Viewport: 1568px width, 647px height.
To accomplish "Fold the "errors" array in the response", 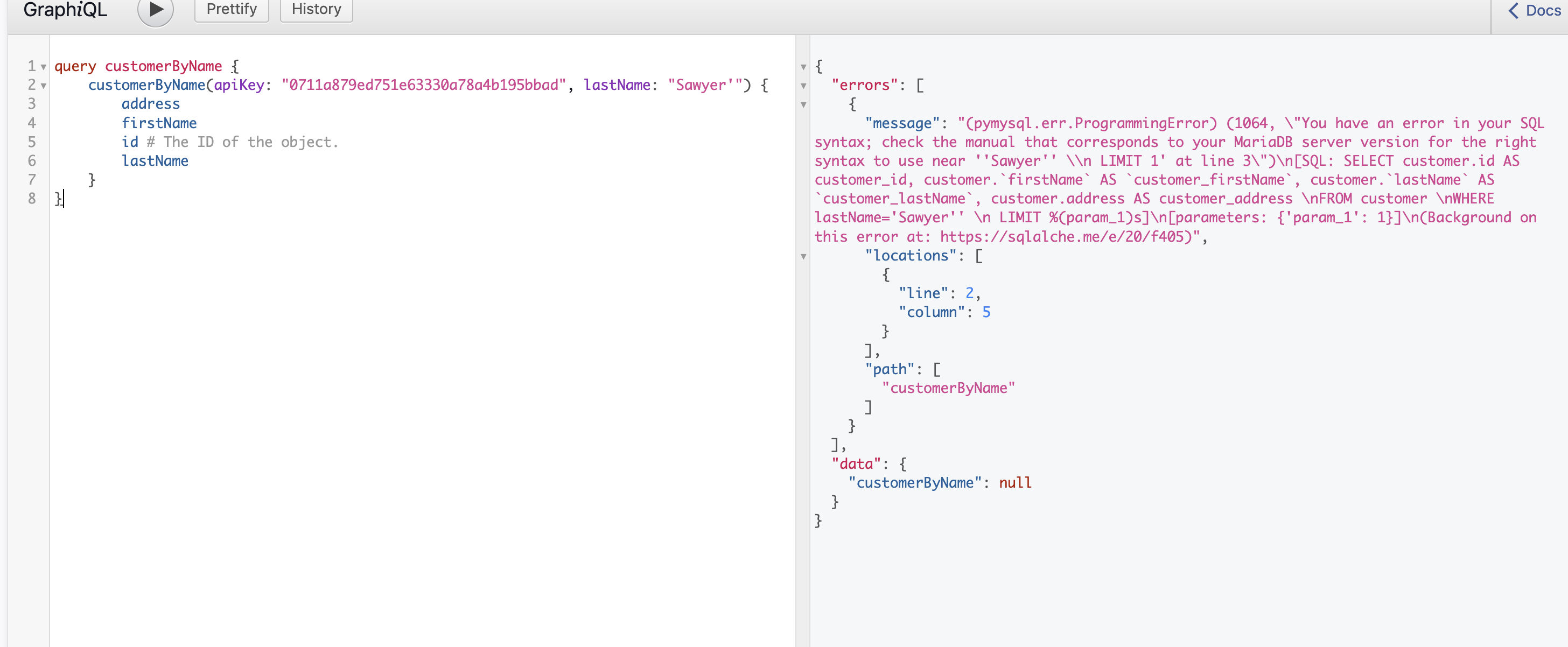I will (803, 86).
